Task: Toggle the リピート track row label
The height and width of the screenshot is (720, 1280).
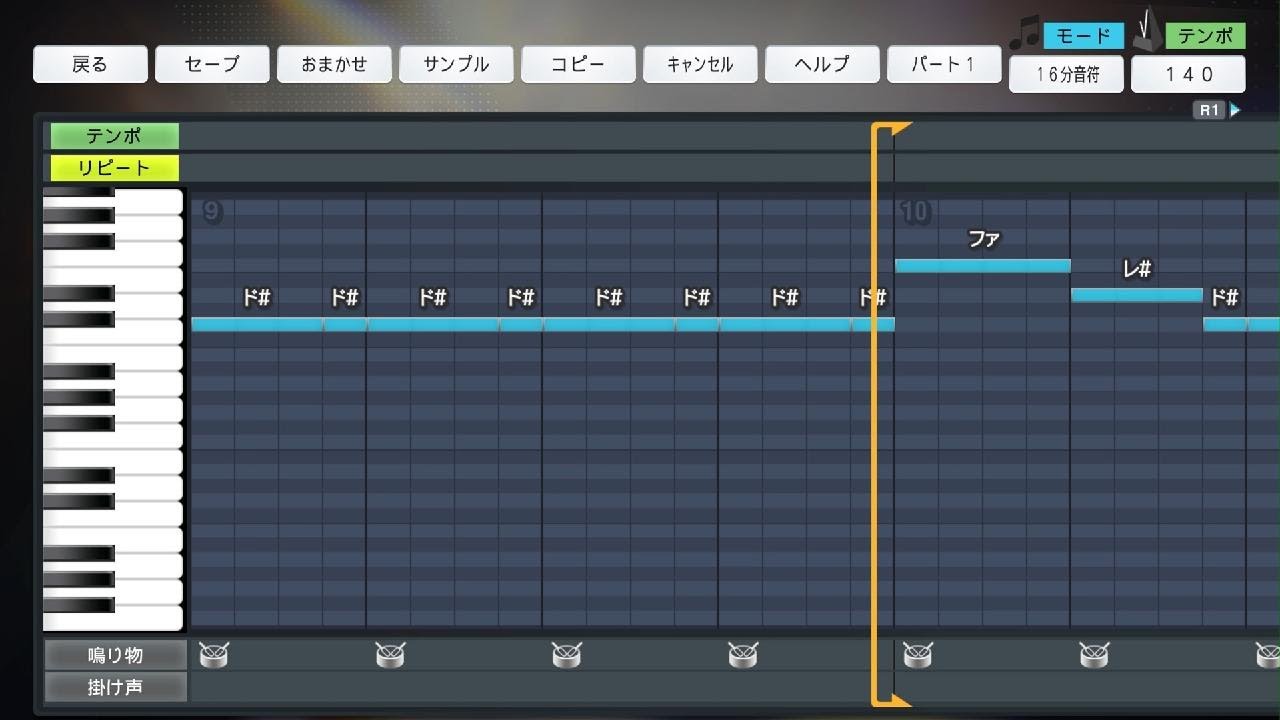Action: (114, 168)
